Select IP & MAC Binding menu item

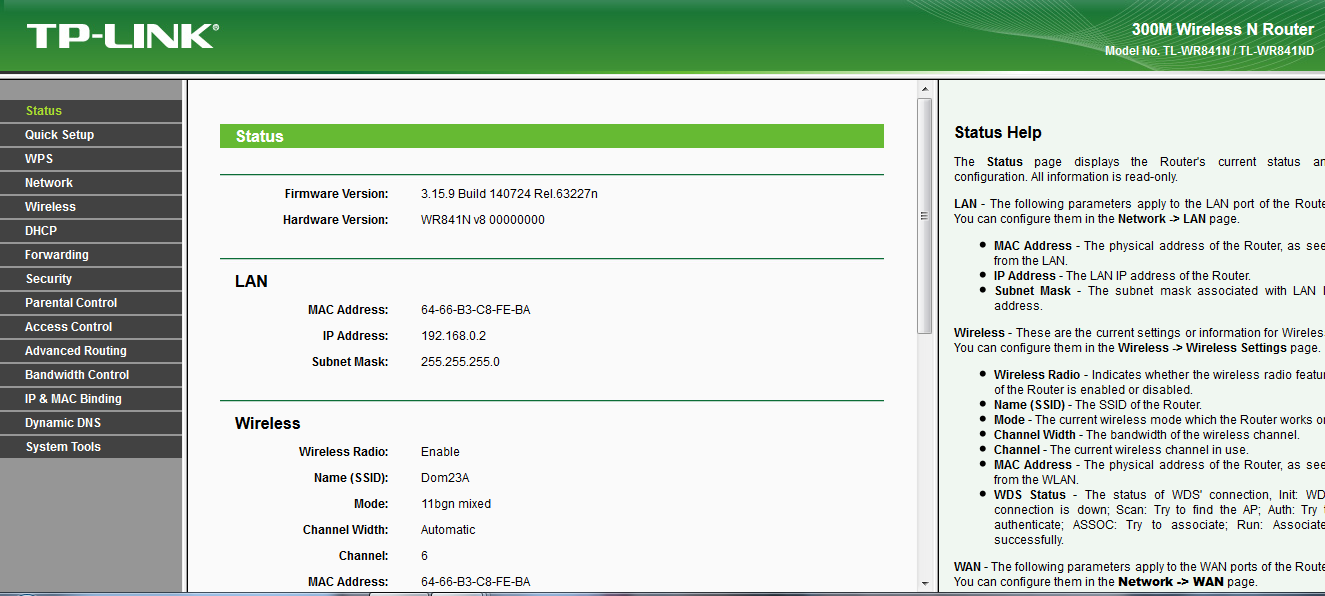tap(73, 399)
